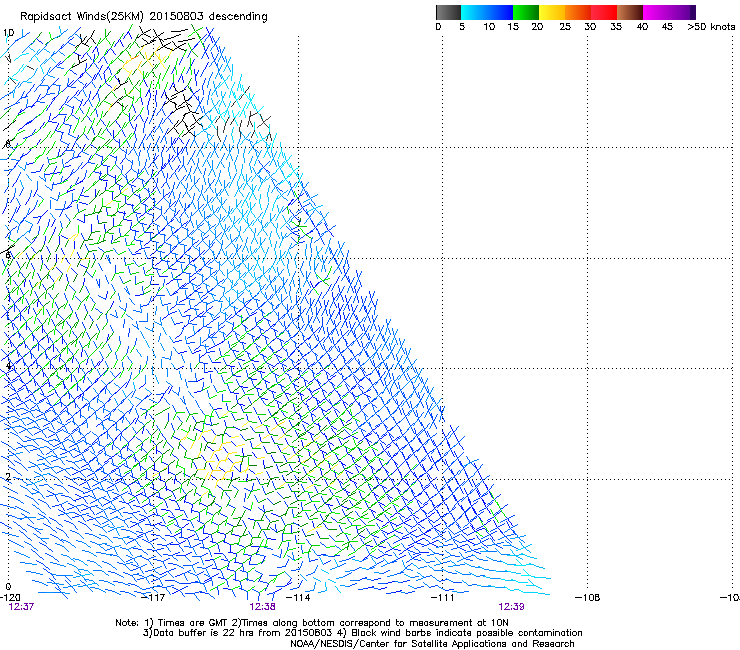Click the '5' label under the color bar

462,27
